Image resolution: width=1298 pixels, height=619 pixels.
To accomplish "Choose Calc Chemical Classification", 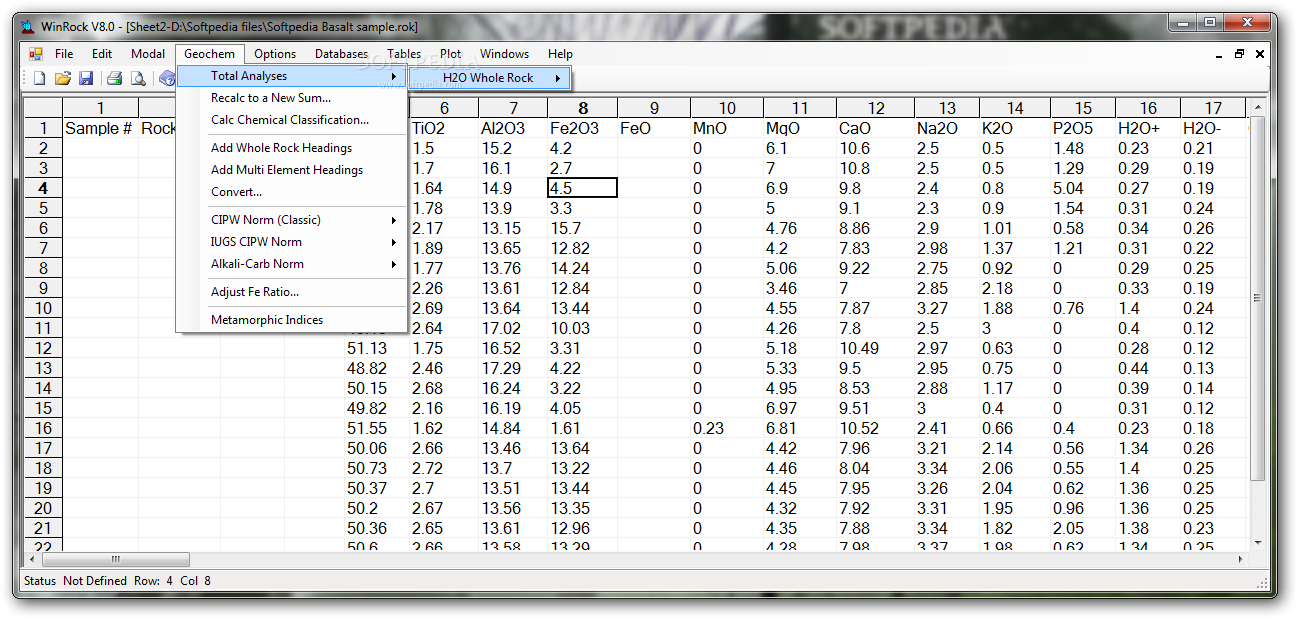I will [291, 120].
